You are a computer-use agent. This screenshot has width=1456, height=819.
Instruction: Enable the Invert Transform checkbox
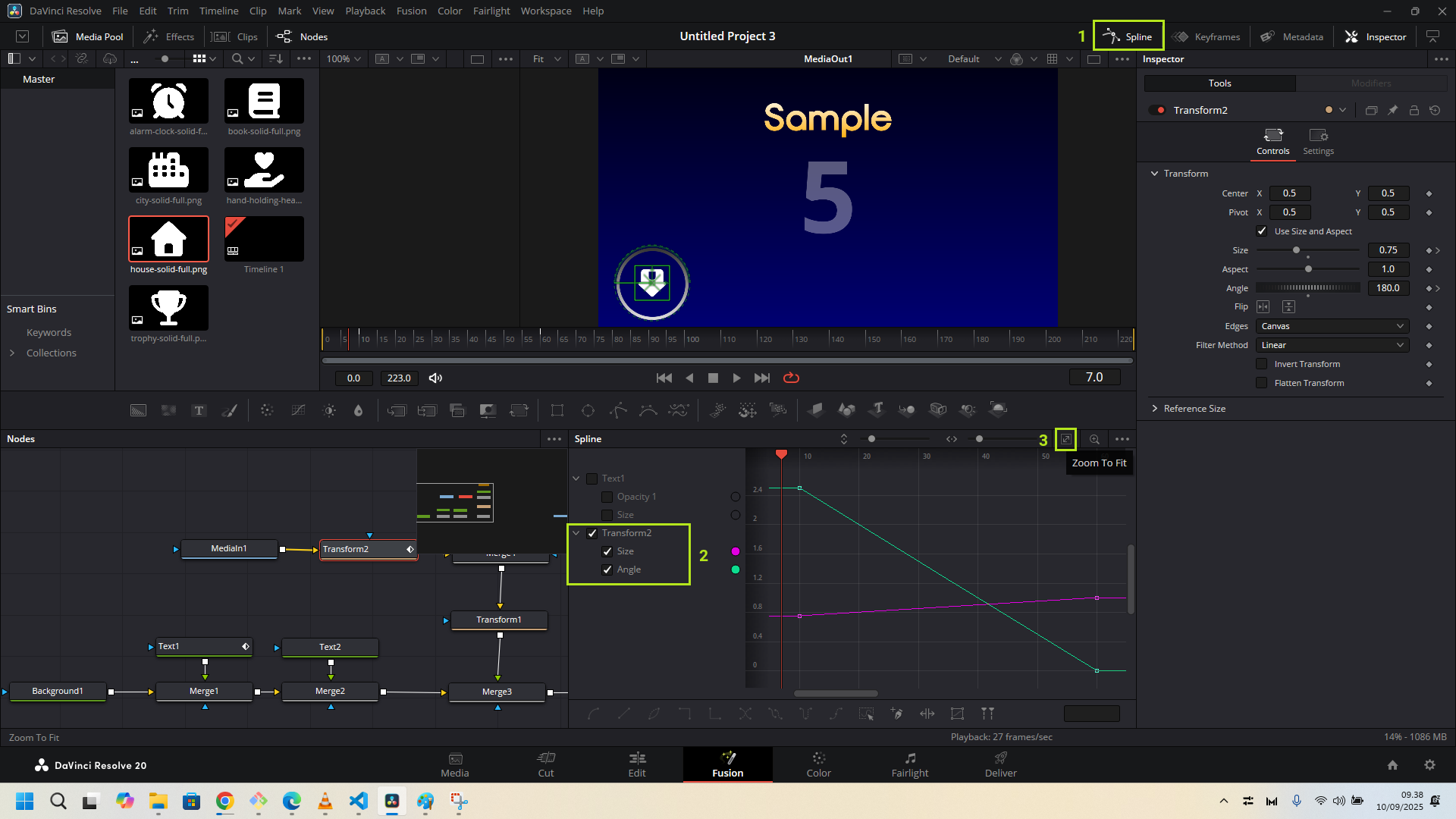(1262, 364)
